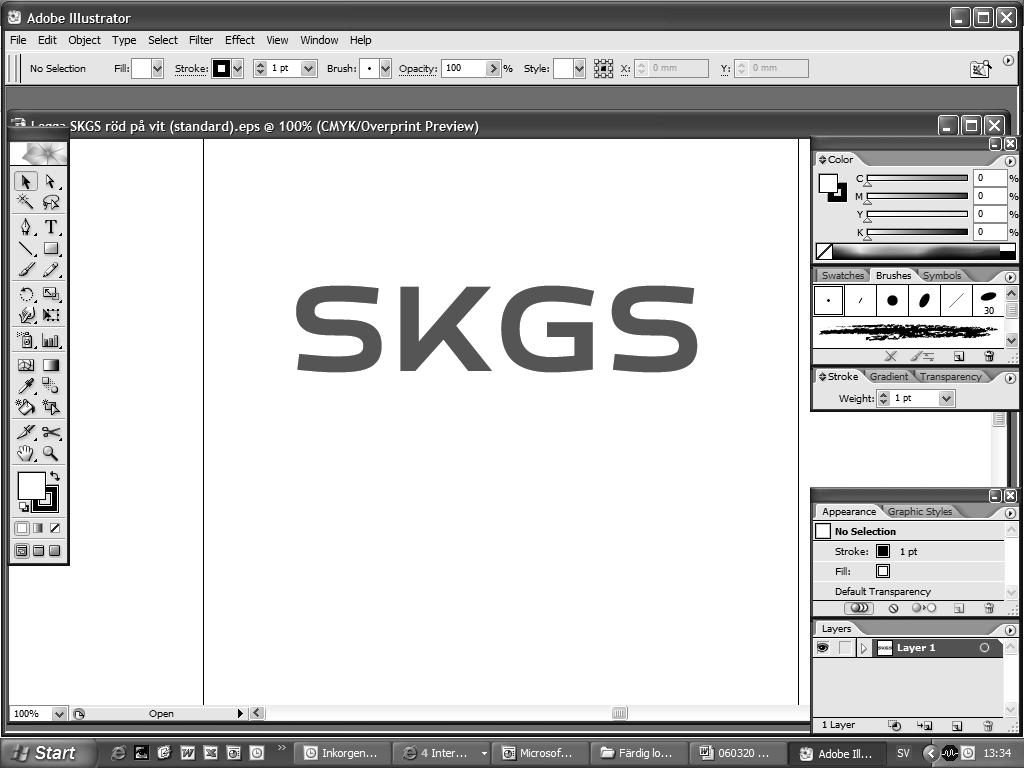
Task: Select the Blend tool
Action: pyautogui.click(x=50, y=385)
